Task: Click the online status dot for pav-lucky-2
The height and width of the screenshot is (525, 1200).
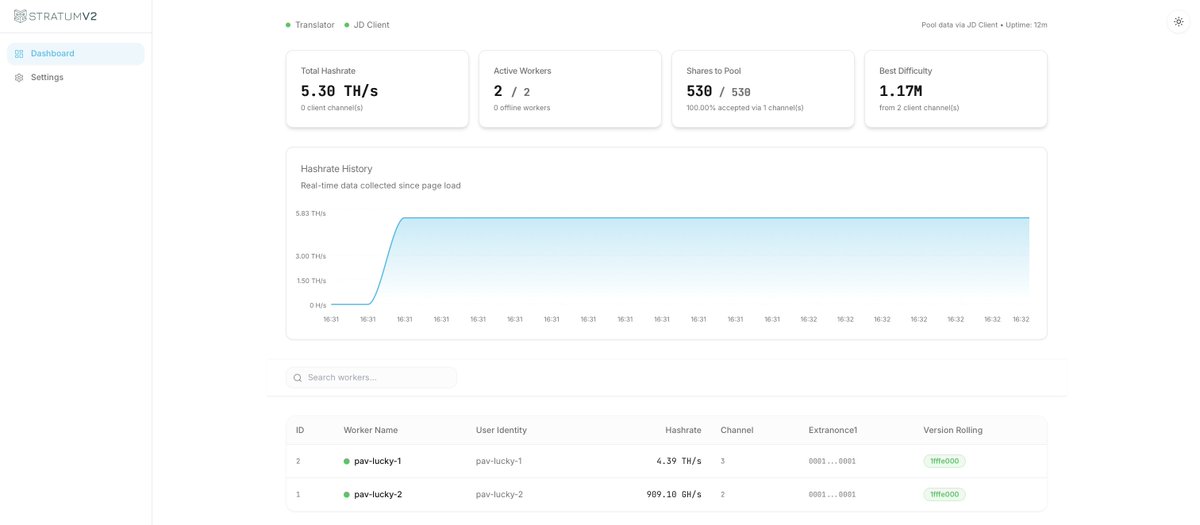Action: [x=347, y=495]
